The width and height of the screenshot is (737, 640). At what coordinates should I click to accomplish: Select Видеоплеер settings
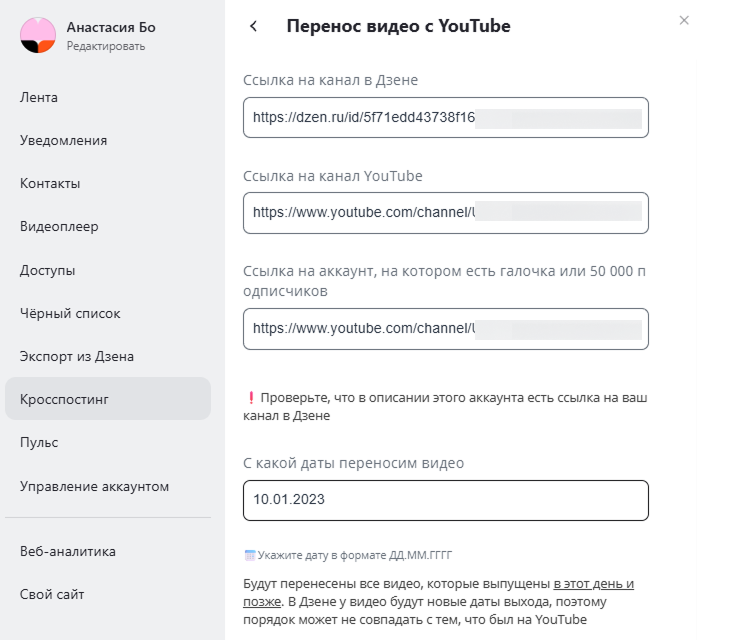pyautogui.click(x=59, y=226)
